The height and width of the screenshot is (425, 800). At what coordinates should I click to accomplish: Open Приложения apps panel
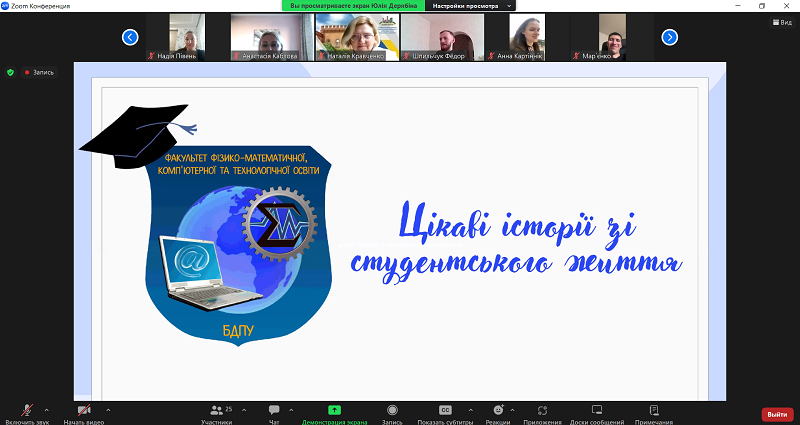click(542, 414)
